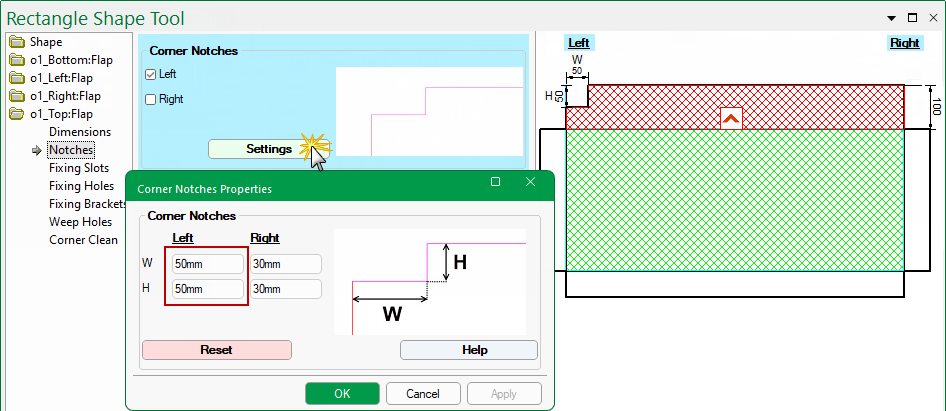This screenshot has width=946, height=411.
Task: Confirm with the OK button
Action: tap(342, 393)
